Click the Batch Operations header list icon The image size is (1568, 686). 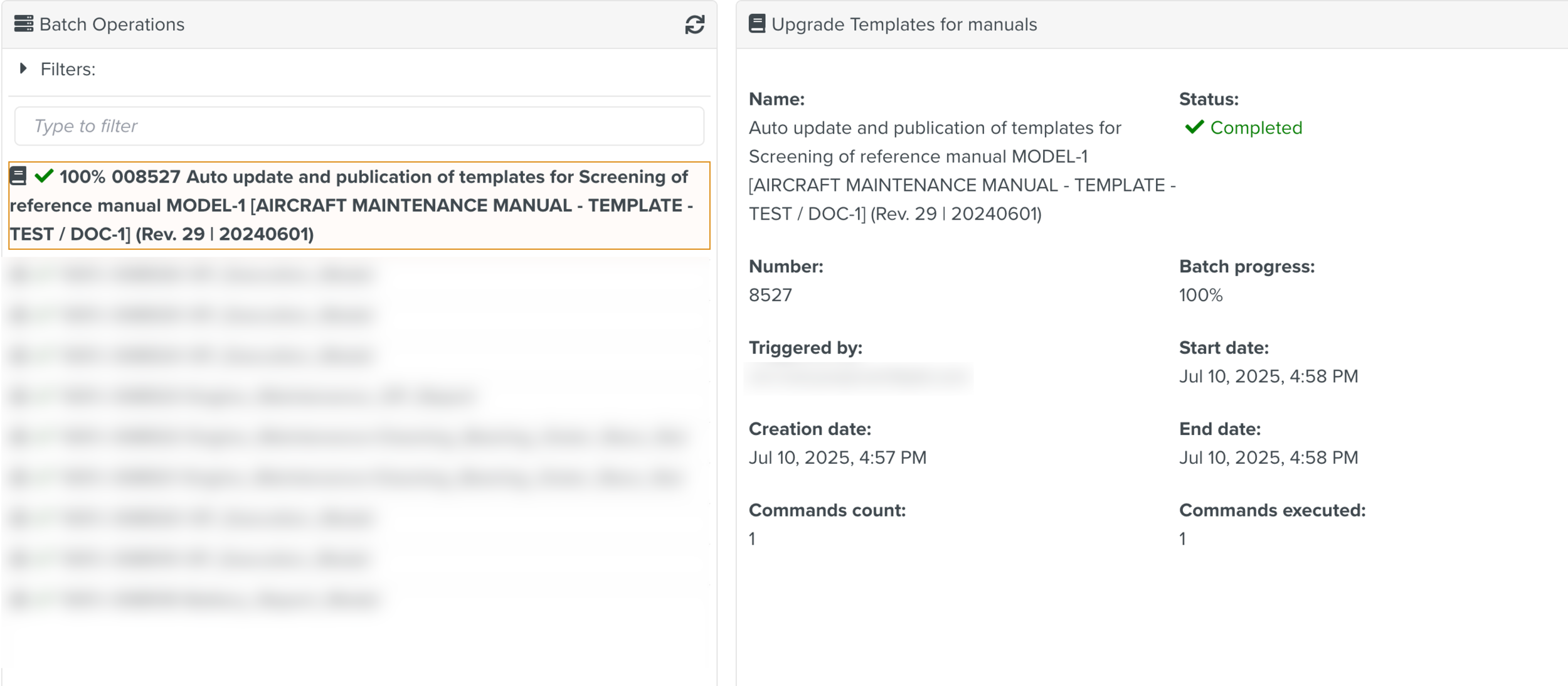(23, 24)
